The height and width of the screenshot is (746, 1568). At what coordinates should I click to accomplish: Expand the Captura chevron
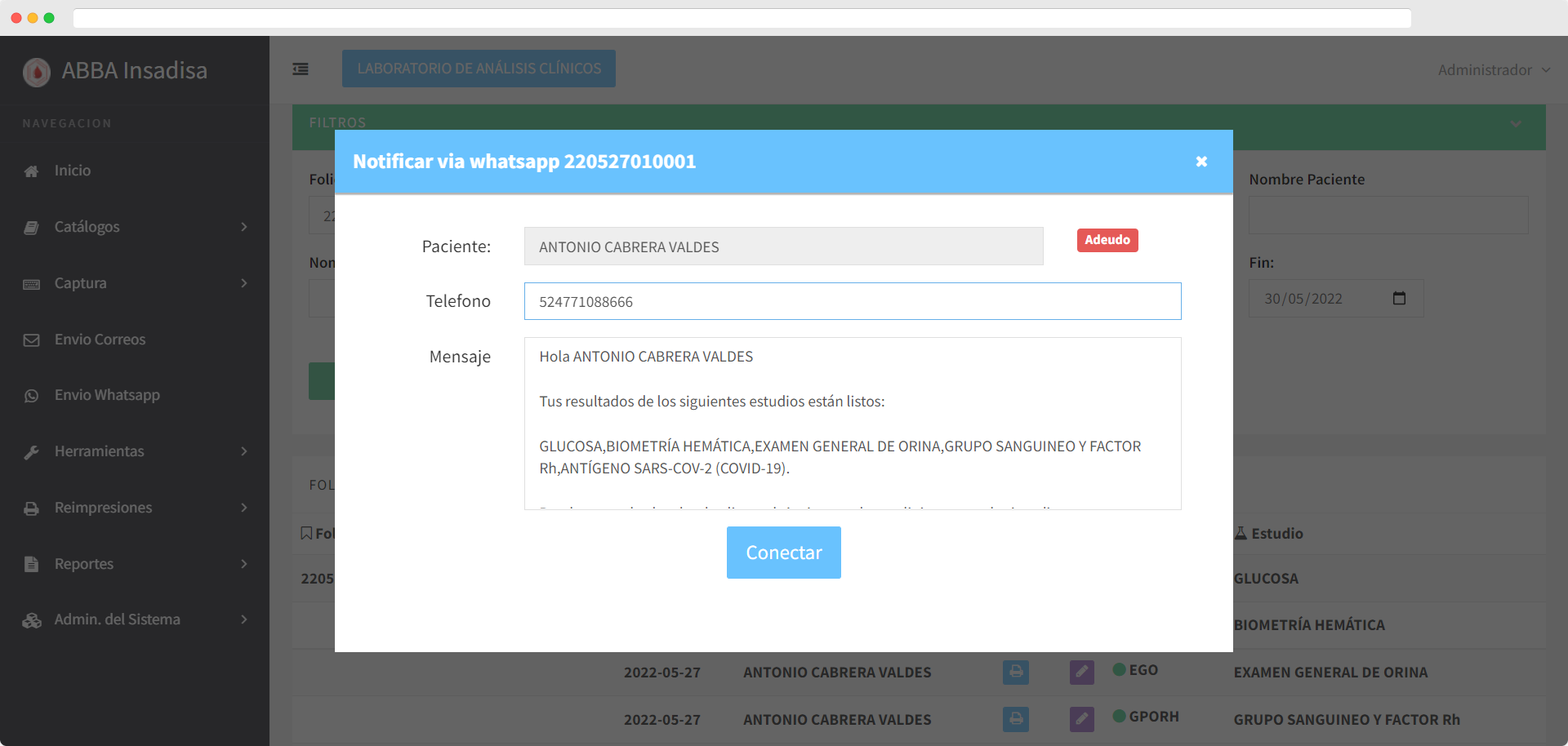tap(244, 283)
